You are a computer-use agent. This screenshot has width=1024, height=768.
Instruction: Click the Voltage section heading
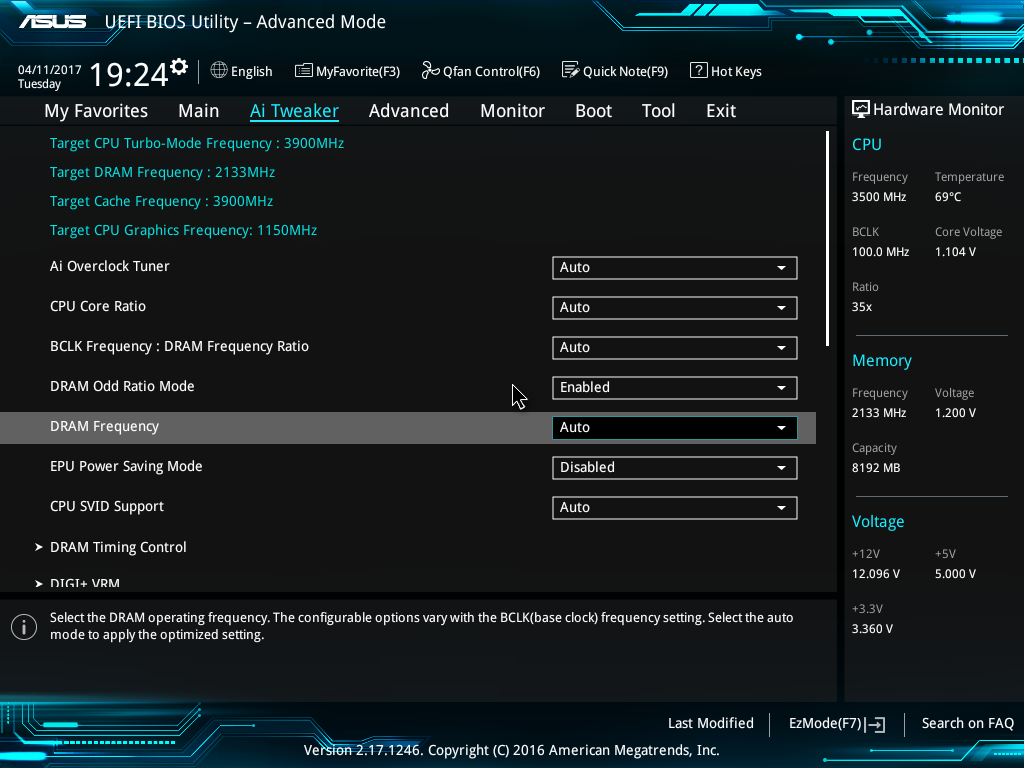(878, 521)
